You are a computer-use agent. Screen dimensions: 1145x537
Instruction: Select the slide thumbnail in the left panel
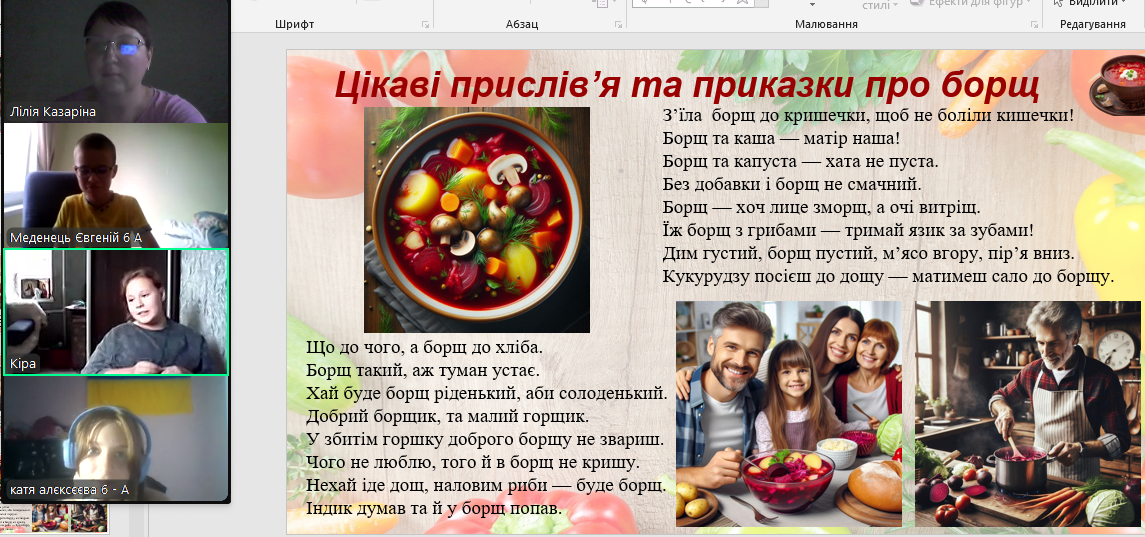[54, 517]
